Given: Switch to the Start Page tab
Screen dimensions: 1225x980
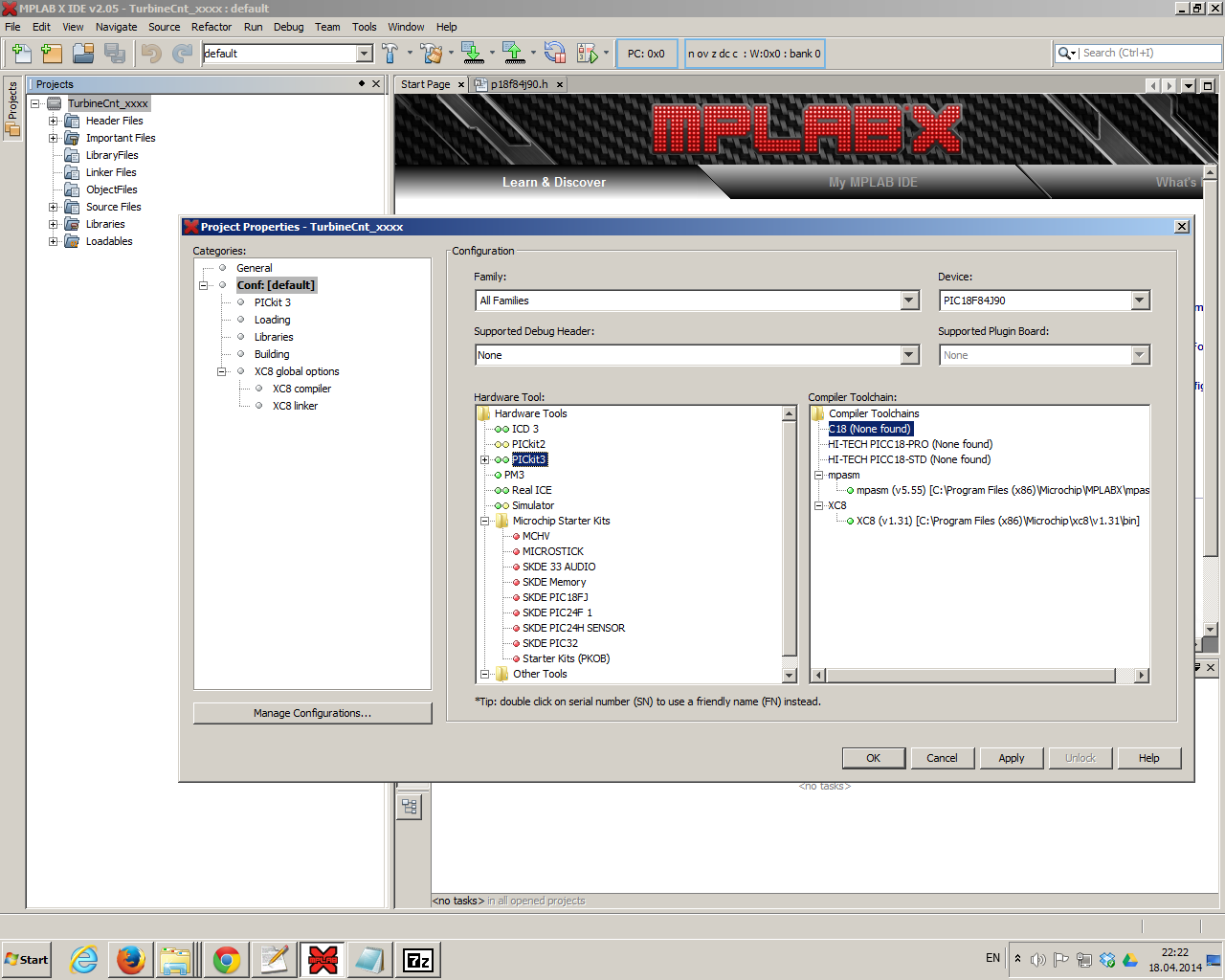Looking at the screenshot, I should 425,84.
